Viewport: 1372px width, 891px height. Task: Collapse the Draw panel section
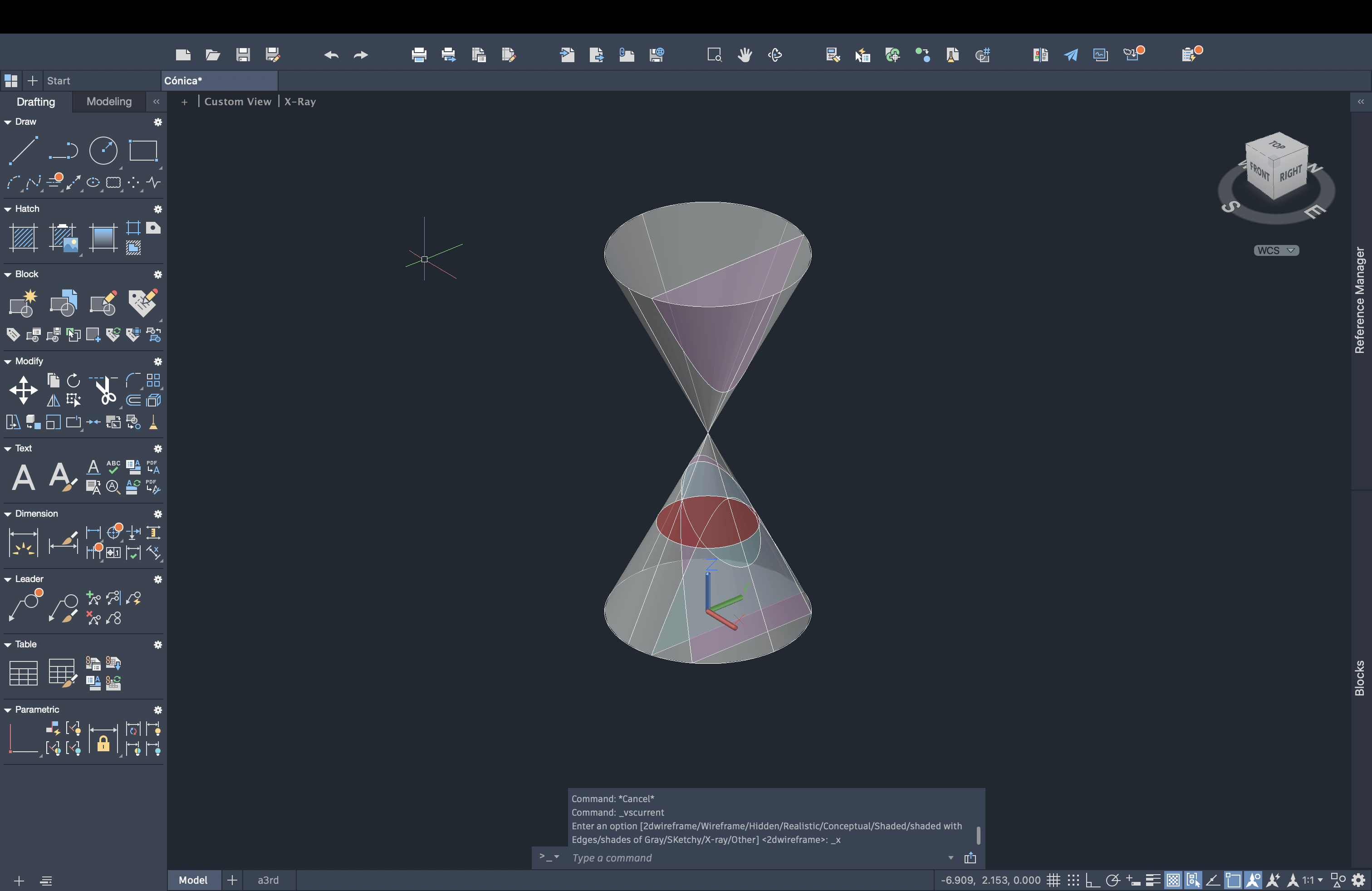point(8,122)
